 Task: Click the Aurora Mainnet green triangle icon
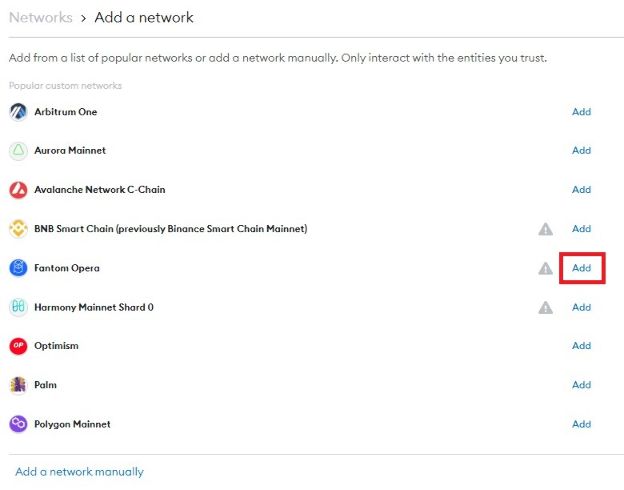pos(18,151)
